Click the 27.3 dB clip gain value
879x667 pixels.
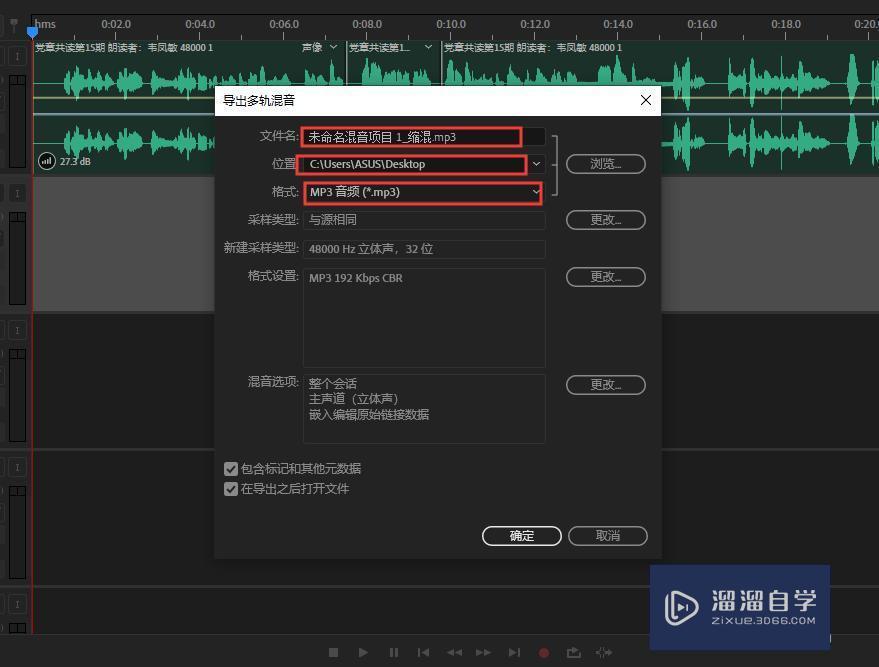point(75,161)
